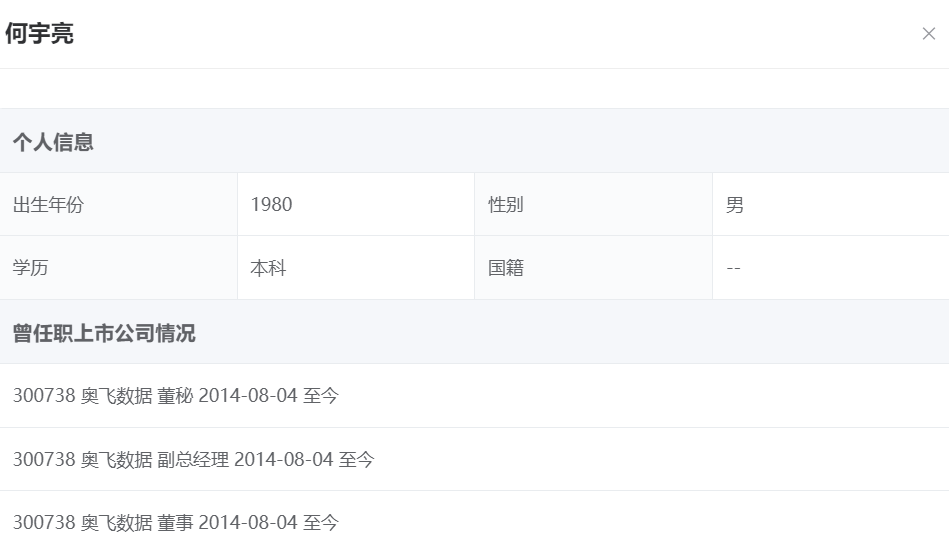The width and height of the screenshot is (949, 550).
Task: Click the 2014-08-04 date in 董秘 row
Action: click(x=248, y=396)
